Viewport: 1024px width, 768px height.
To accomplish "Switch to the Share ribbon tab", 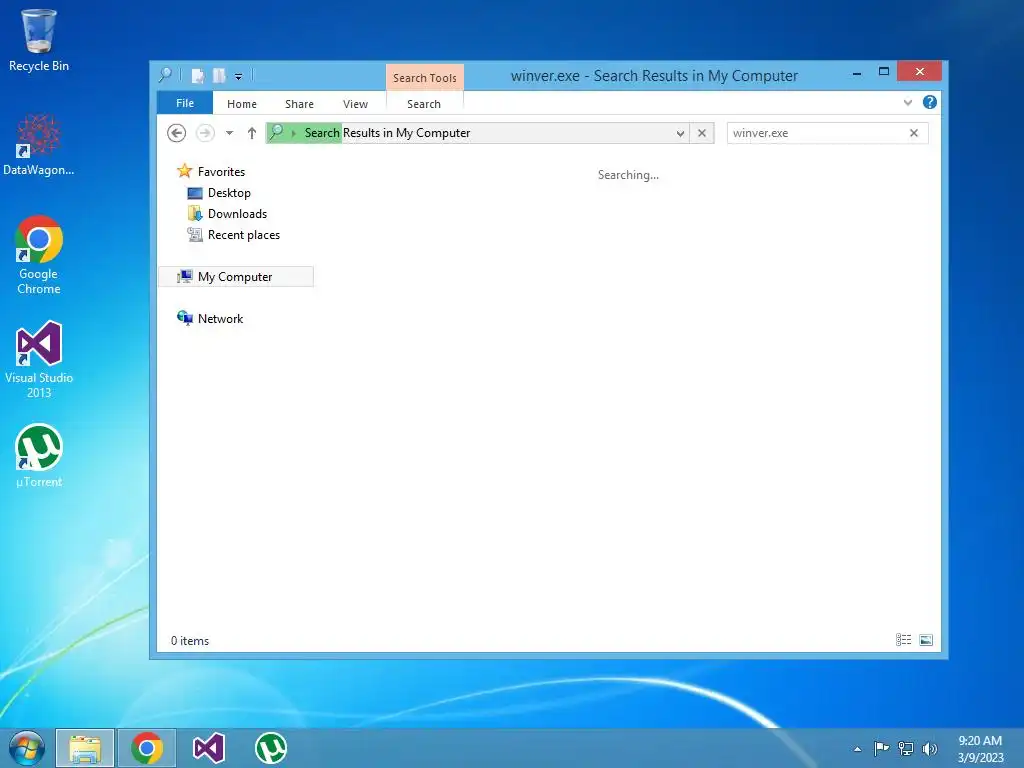I will (299, 104).
